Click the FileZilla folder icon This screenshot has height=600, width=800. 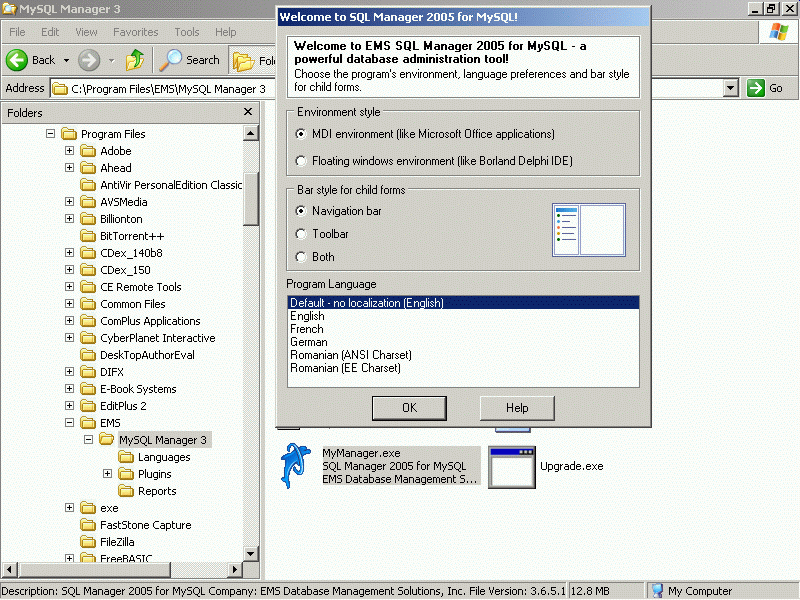click(88, 542)
